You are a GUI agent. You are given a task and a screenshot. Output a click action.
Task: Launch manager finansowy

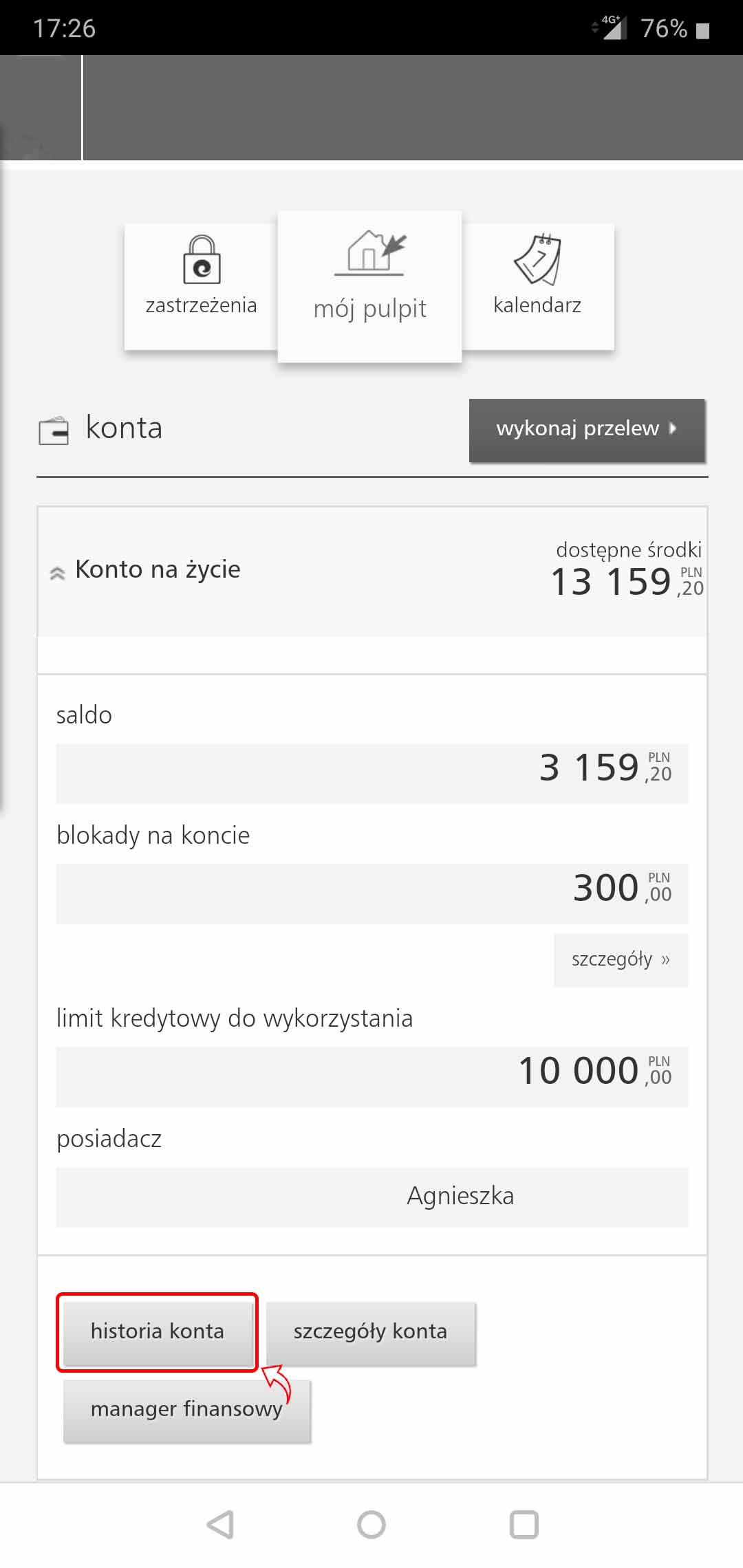pyautogui.click(x=186, y=1409)
